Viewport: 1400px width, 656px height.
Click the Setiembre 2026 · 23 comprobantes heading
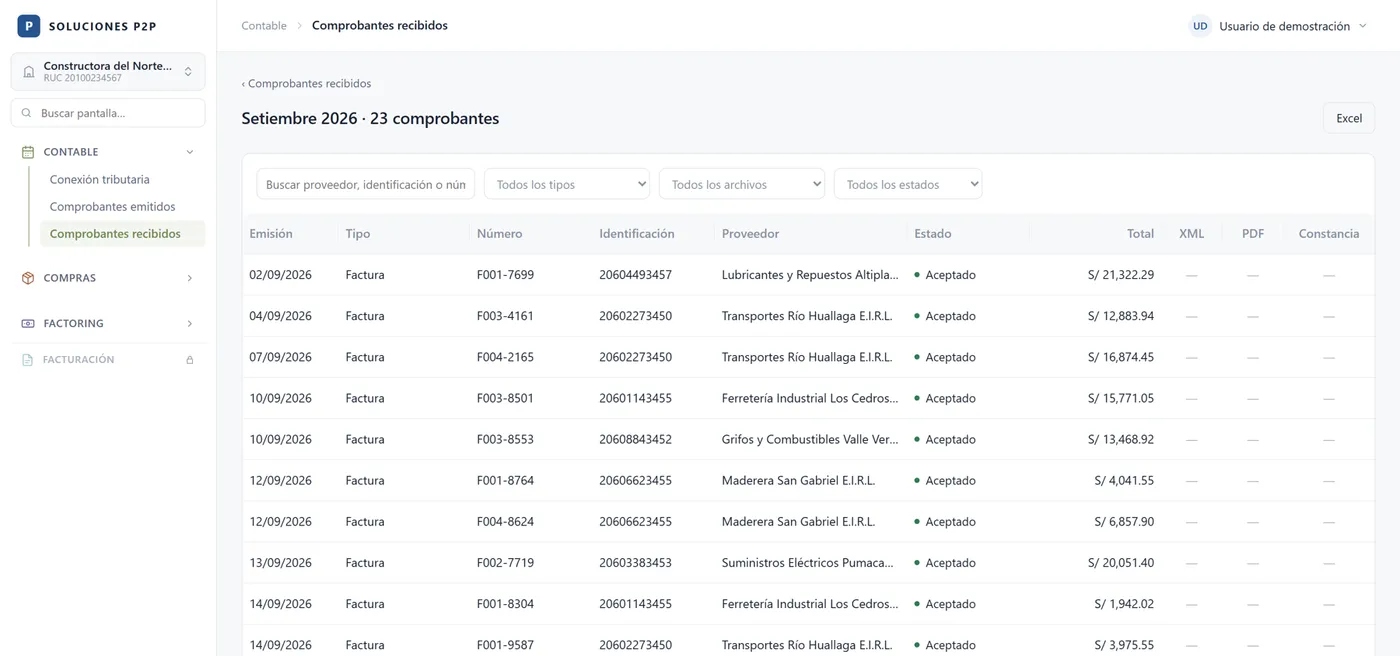(x=370, y=118)
